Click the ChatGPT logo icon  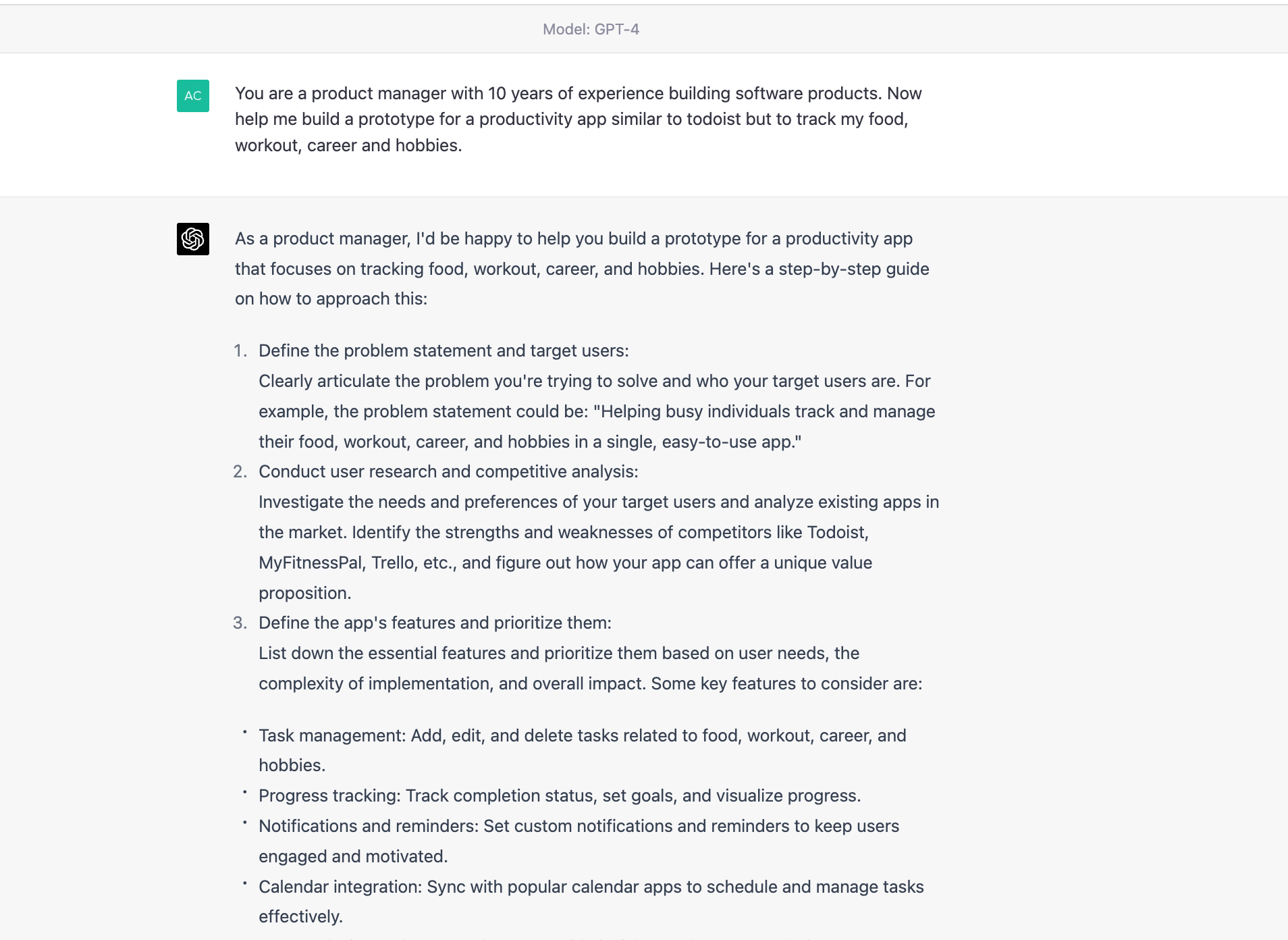(x=192, y=239)
